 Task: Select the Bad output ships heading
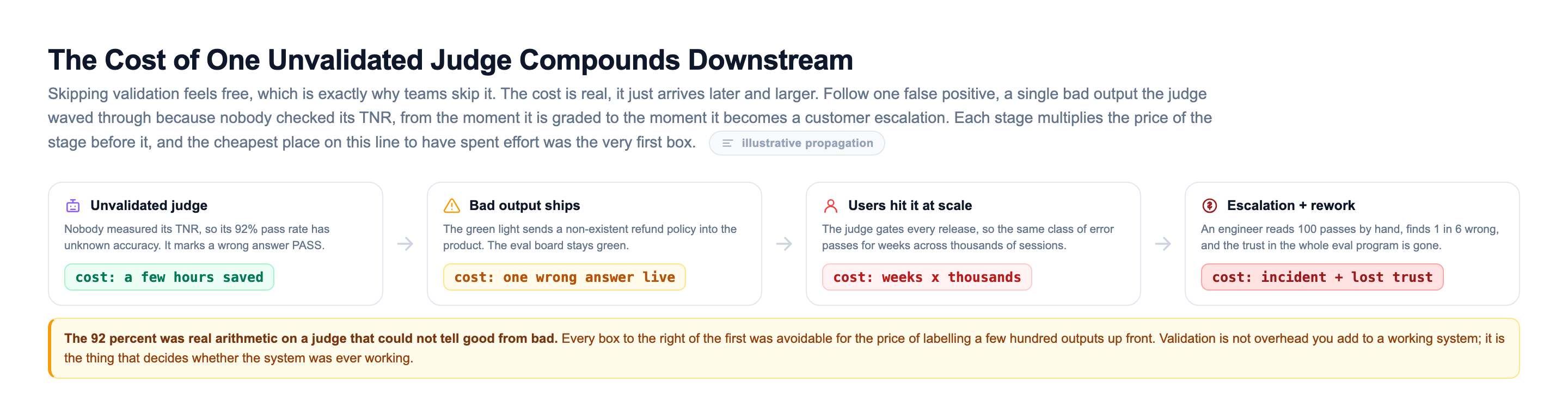pos(525,206)
